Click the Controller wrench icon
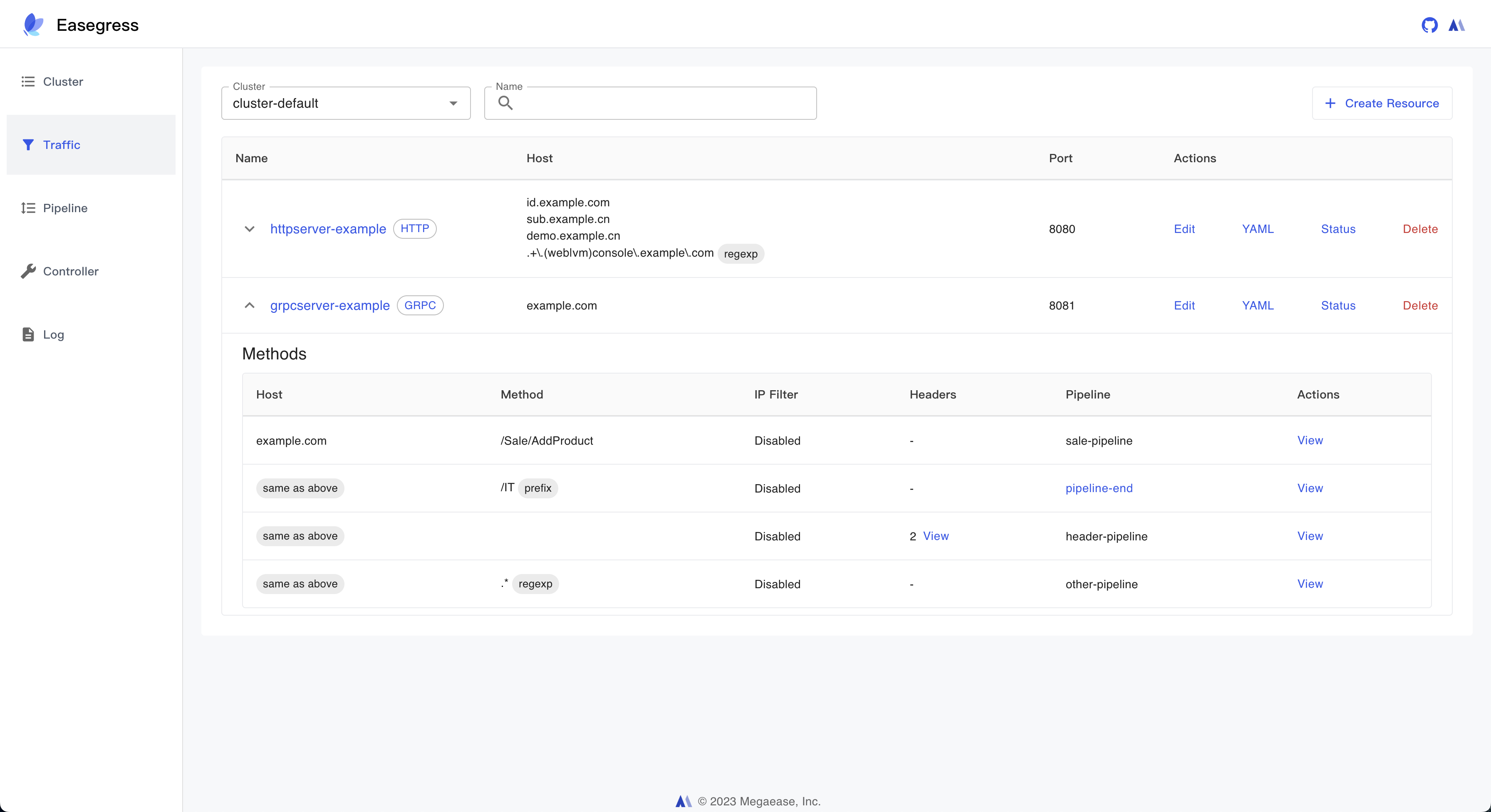The image size is (1491, 812). tap(28, 271)
